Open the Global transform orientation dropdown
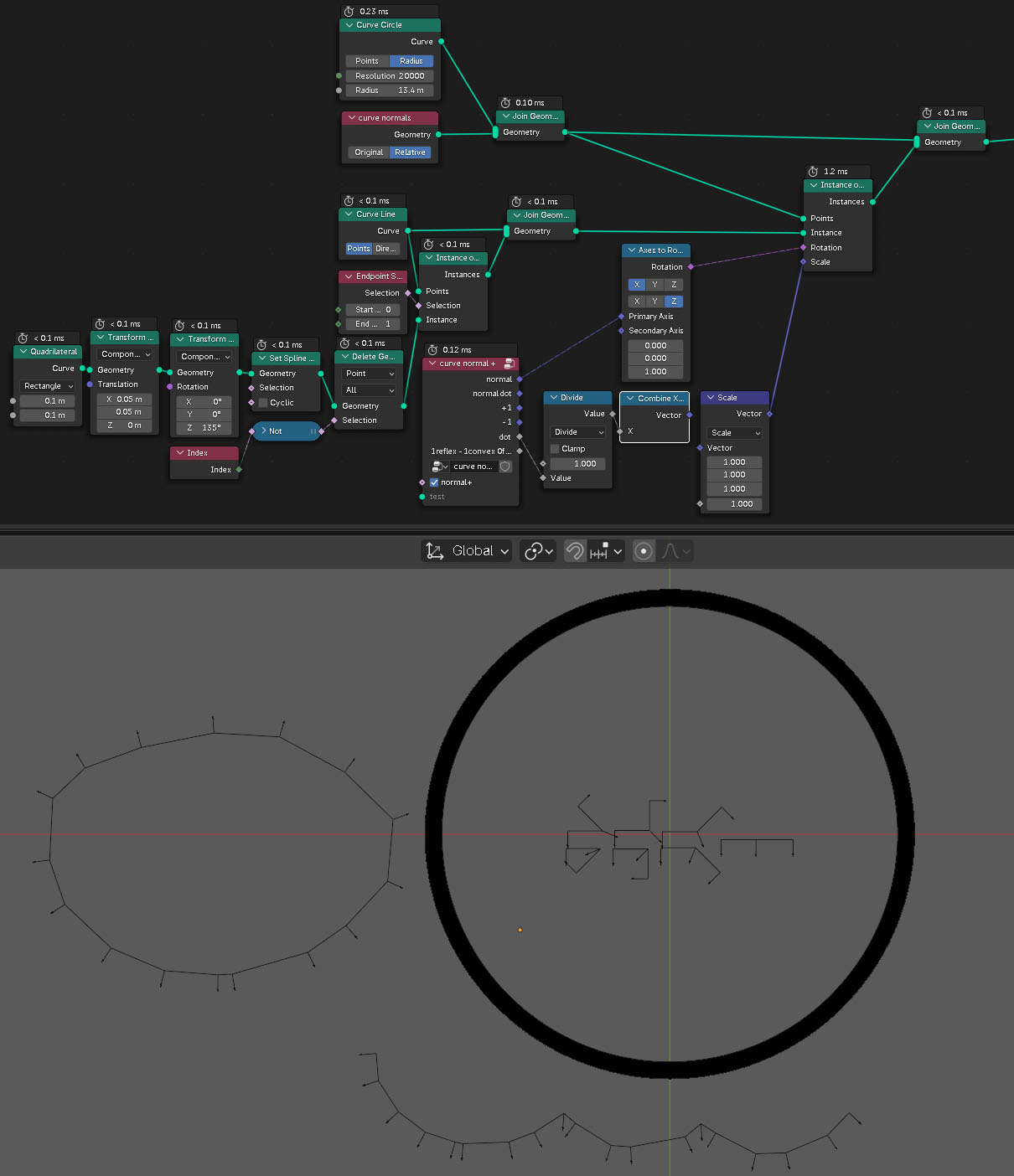The image size is (1014, 1176). (x=467, y=551)
